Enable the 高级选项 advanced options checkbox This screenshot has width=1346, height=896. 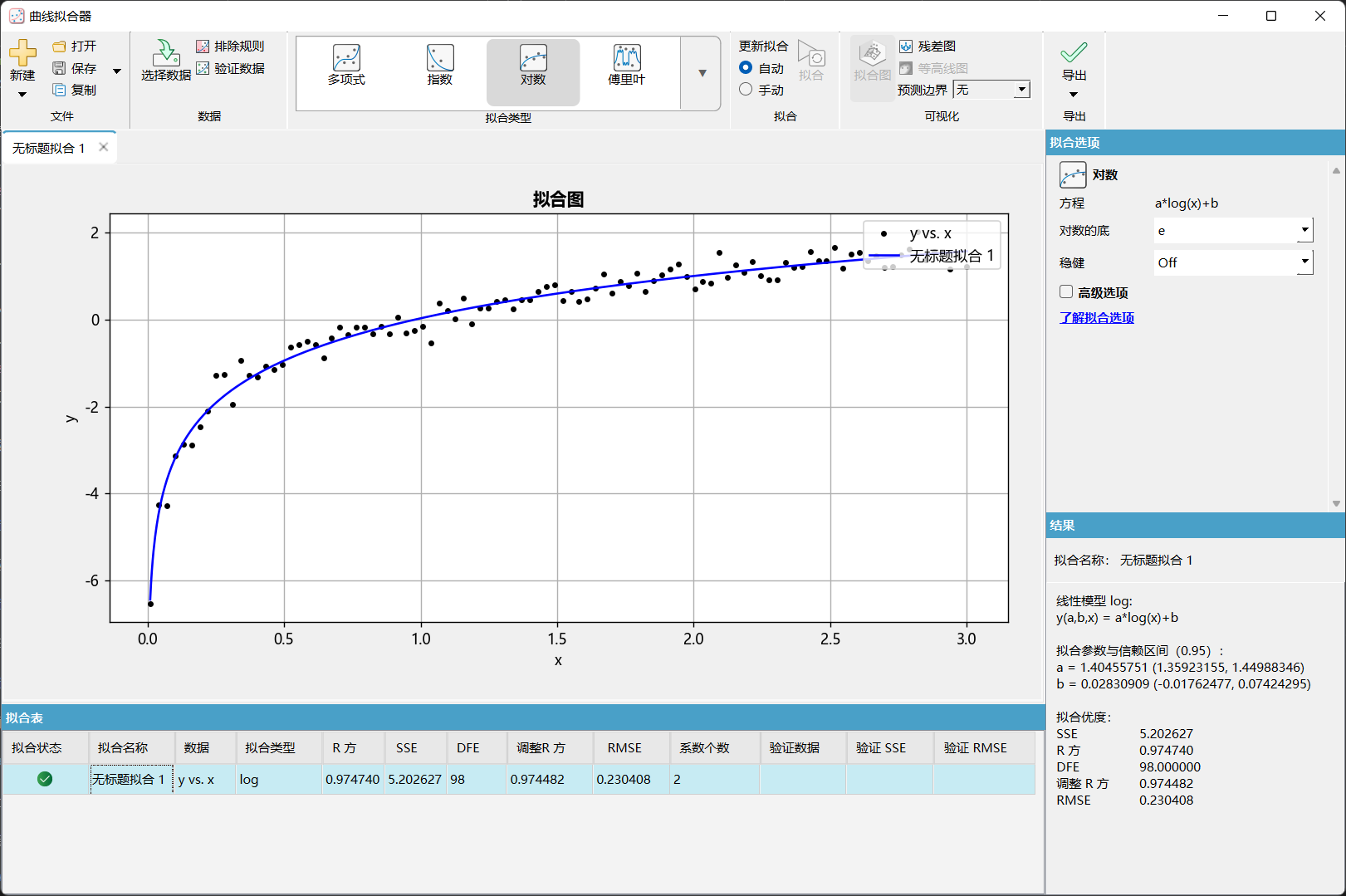click(x=1066, y=292)
